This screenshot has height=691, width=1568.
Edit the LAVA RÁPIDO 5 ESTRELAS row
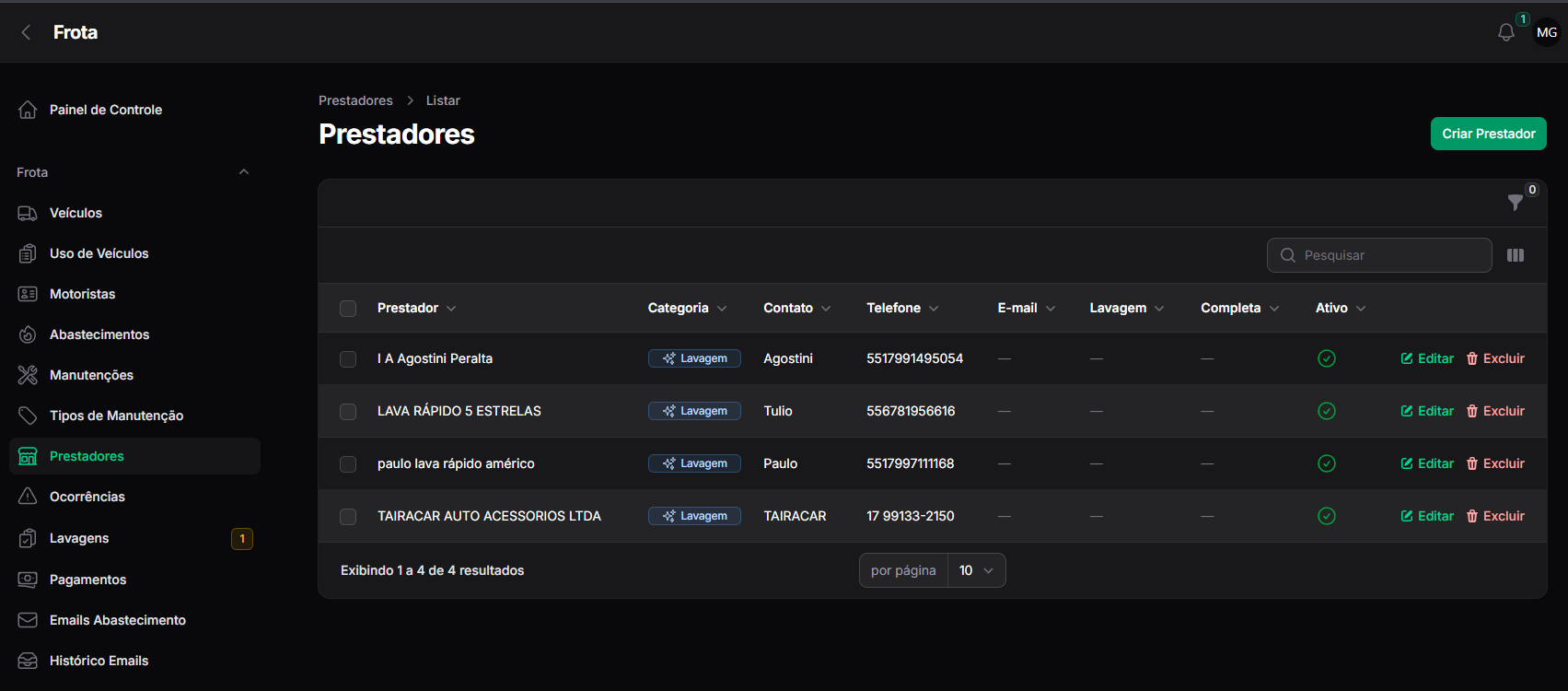[x=1427, y=411]
